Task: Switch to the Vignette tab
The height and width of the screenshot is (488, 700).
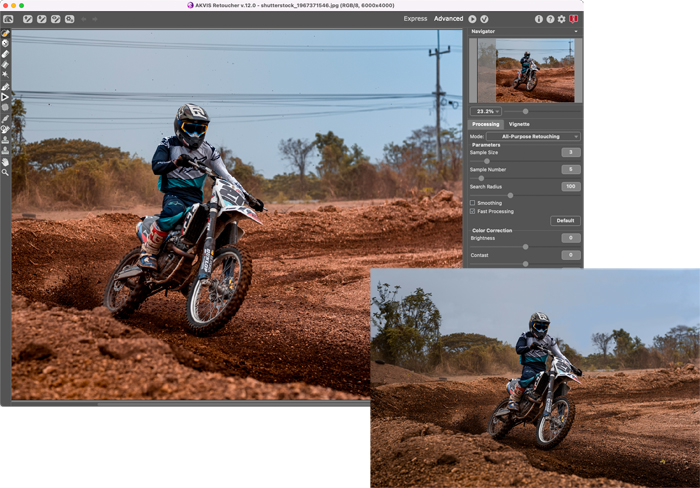Action: click(519, 124)
